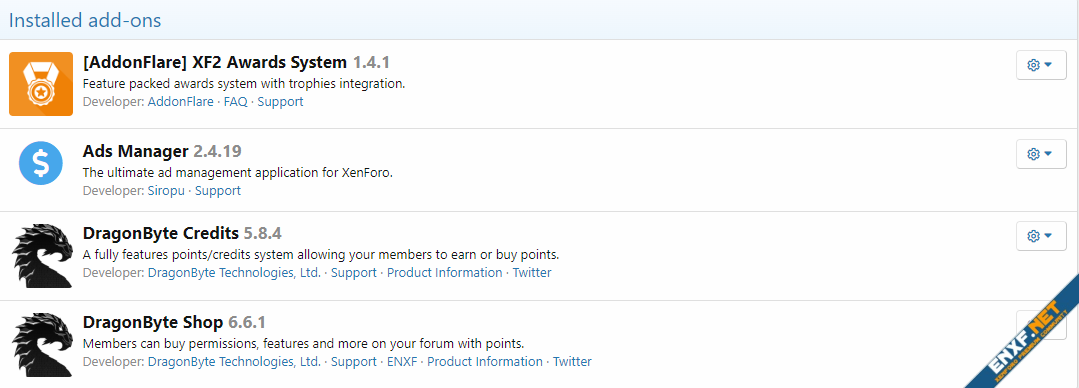Click the DragonByte Shop dragon logo
Viewport: 1079px width, 388px height.
pyautogui.click(x=43, y=345)
